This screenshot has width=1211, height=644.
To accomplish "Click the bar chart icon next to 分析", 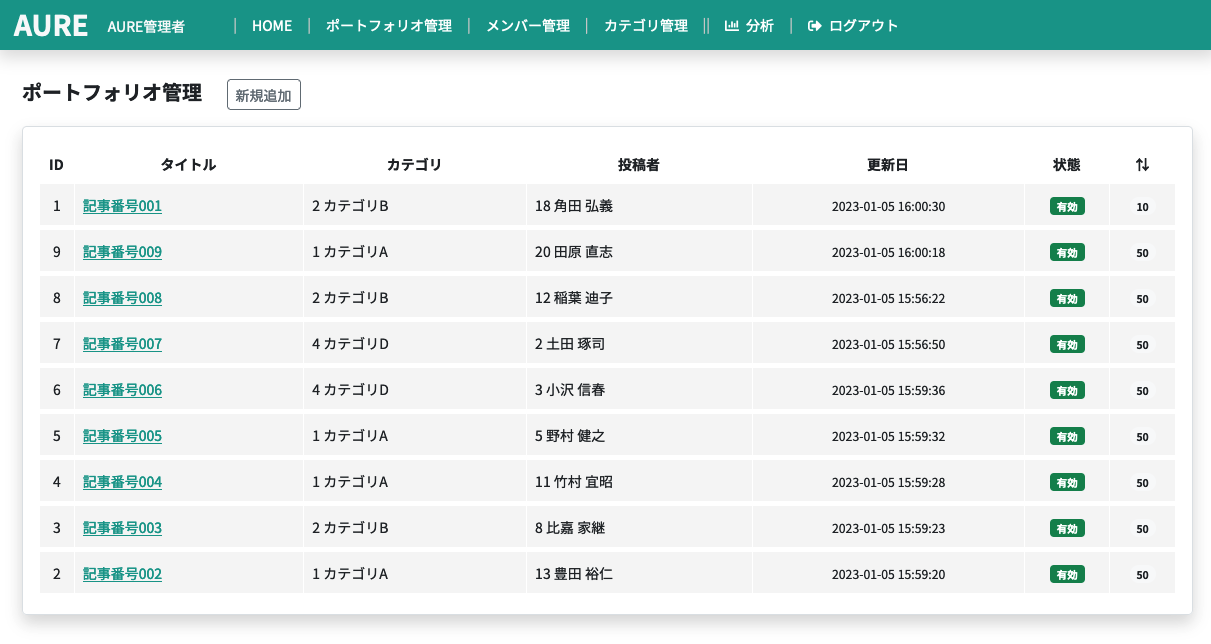I will 731,26.
